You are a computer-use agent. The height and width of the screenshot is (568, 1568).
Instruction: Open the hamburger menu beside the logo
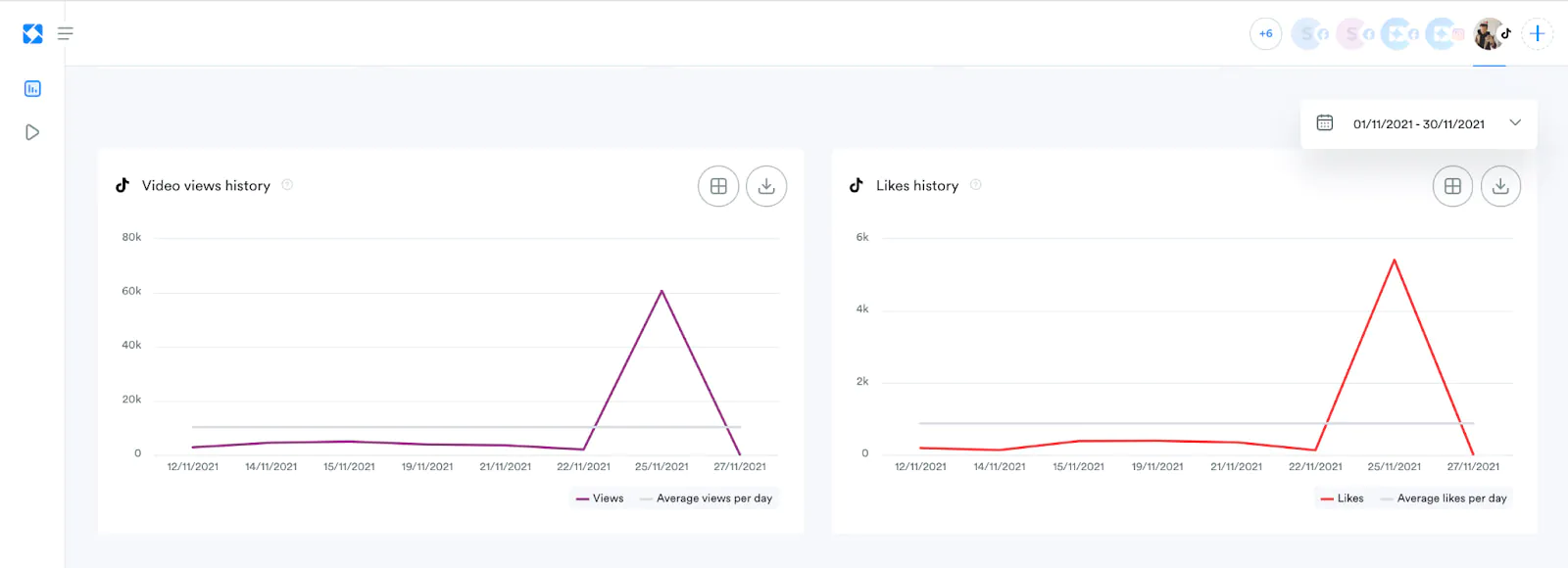(66, 34)
